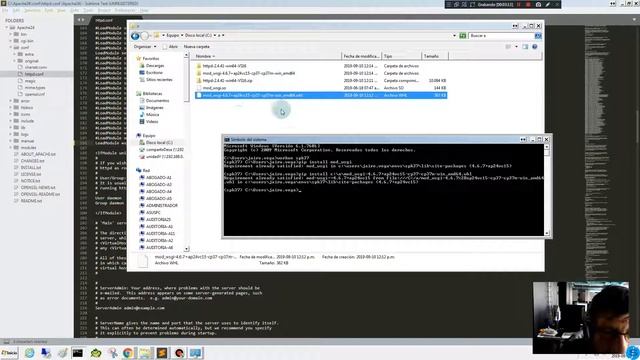The width and height of the screenshot is (640, 360).
Task: Expand the Equipo breadcrumb dropdown arrow
Action: click(182, 36)
